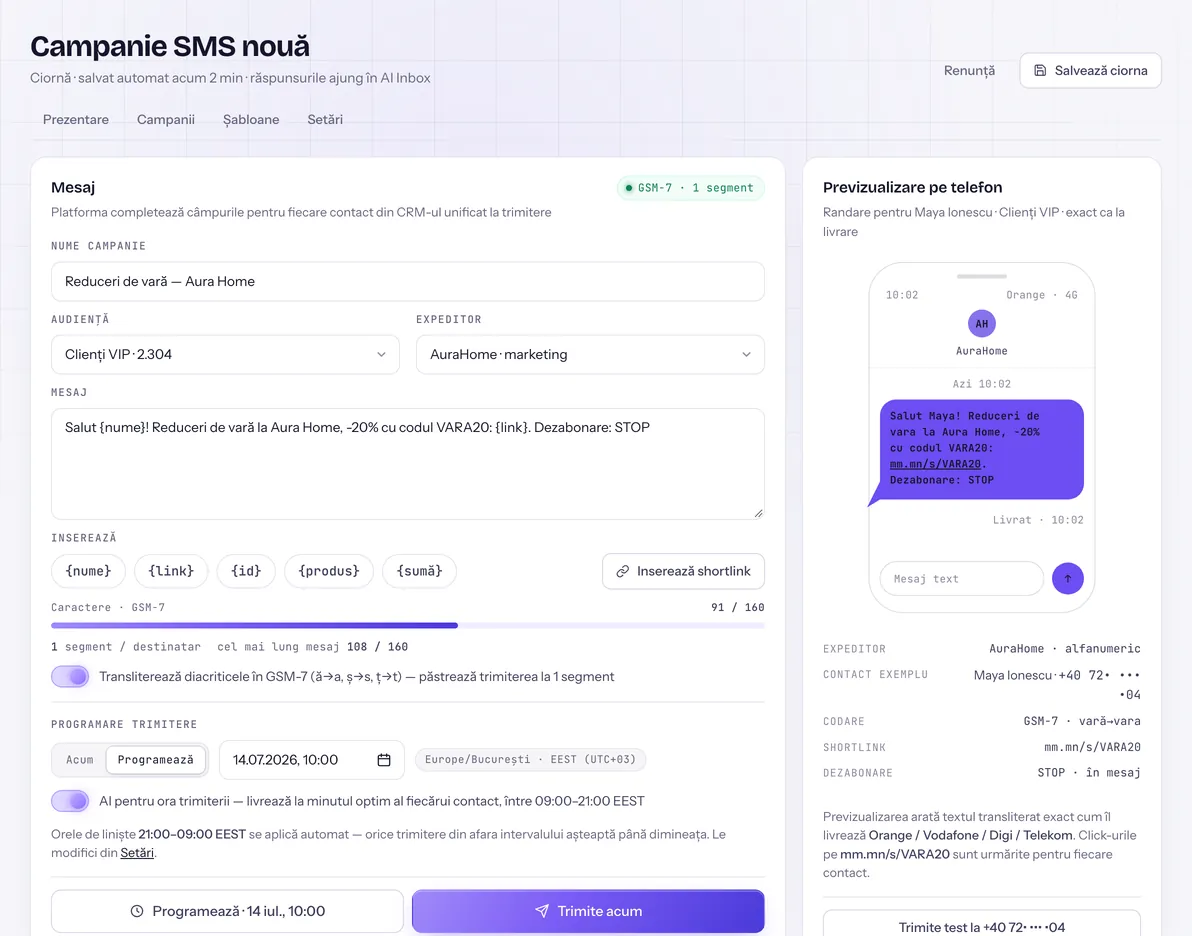Viewport: 1192px width, 936px height.
Task: Click the resize handle of Mesaj textarea
Action: [x=758, y=513]
